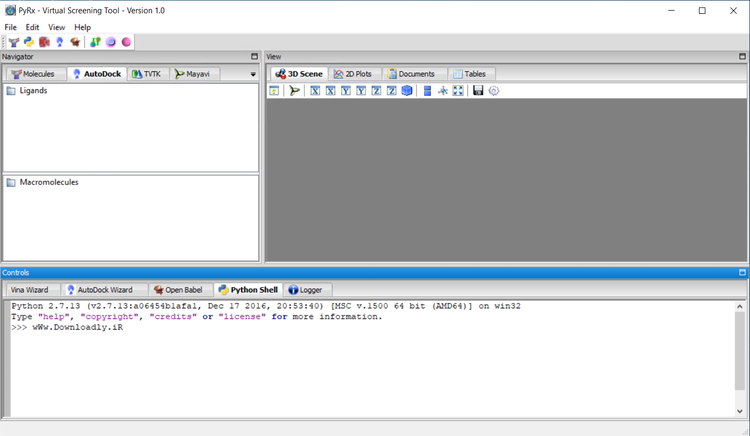Click the green molecule icon in main toolbar

[94, 42]
